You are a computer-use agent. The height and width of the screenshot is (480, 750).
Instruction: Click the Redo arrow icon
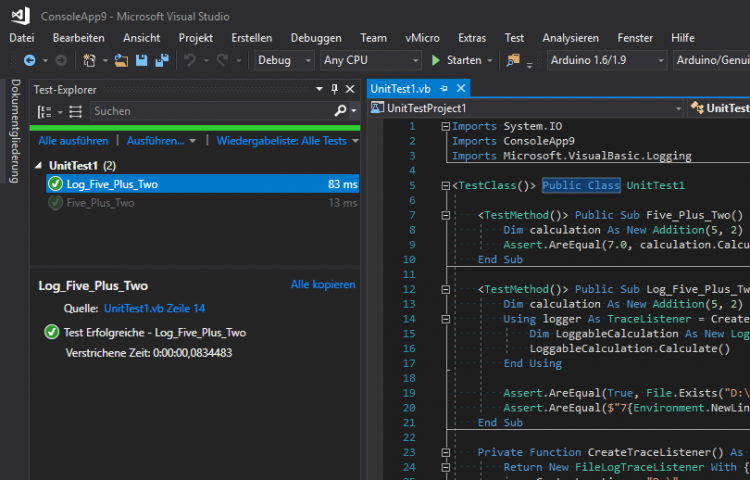point(222,60)
